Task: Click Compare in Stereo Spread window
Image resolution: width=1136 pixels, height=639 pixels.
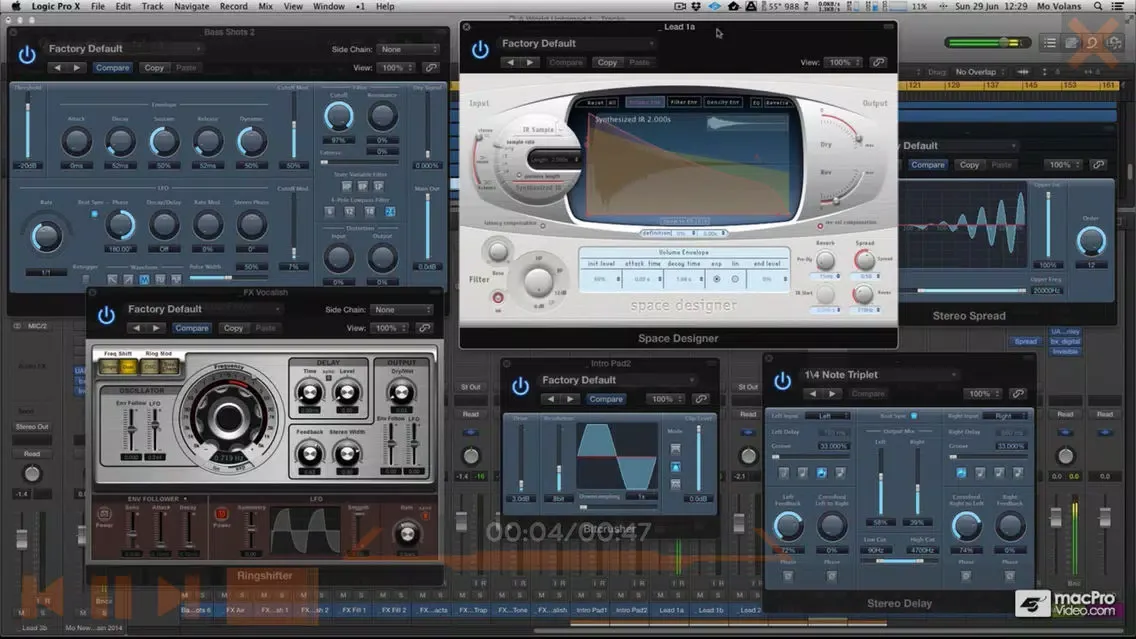Action: coord(927,165)
